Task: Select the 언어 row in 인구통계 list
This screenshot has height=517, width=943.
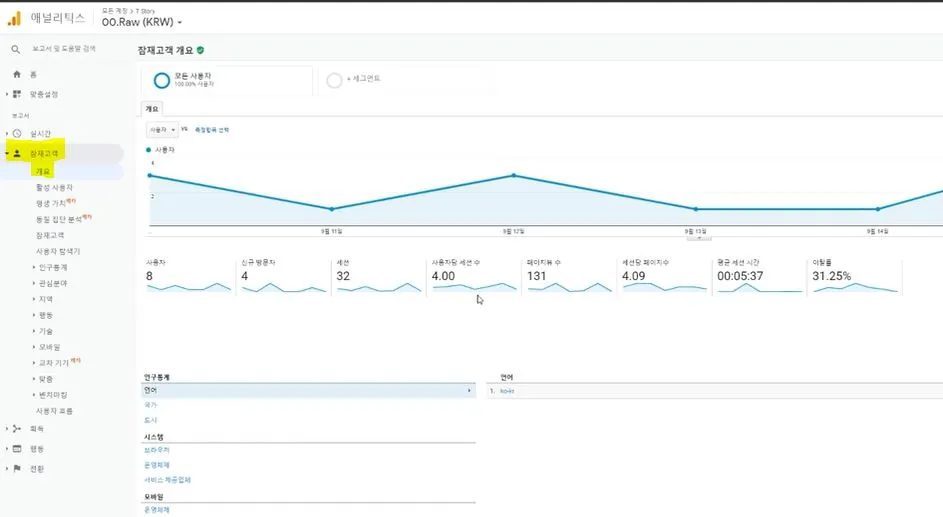Action: [x=309, y=391]
